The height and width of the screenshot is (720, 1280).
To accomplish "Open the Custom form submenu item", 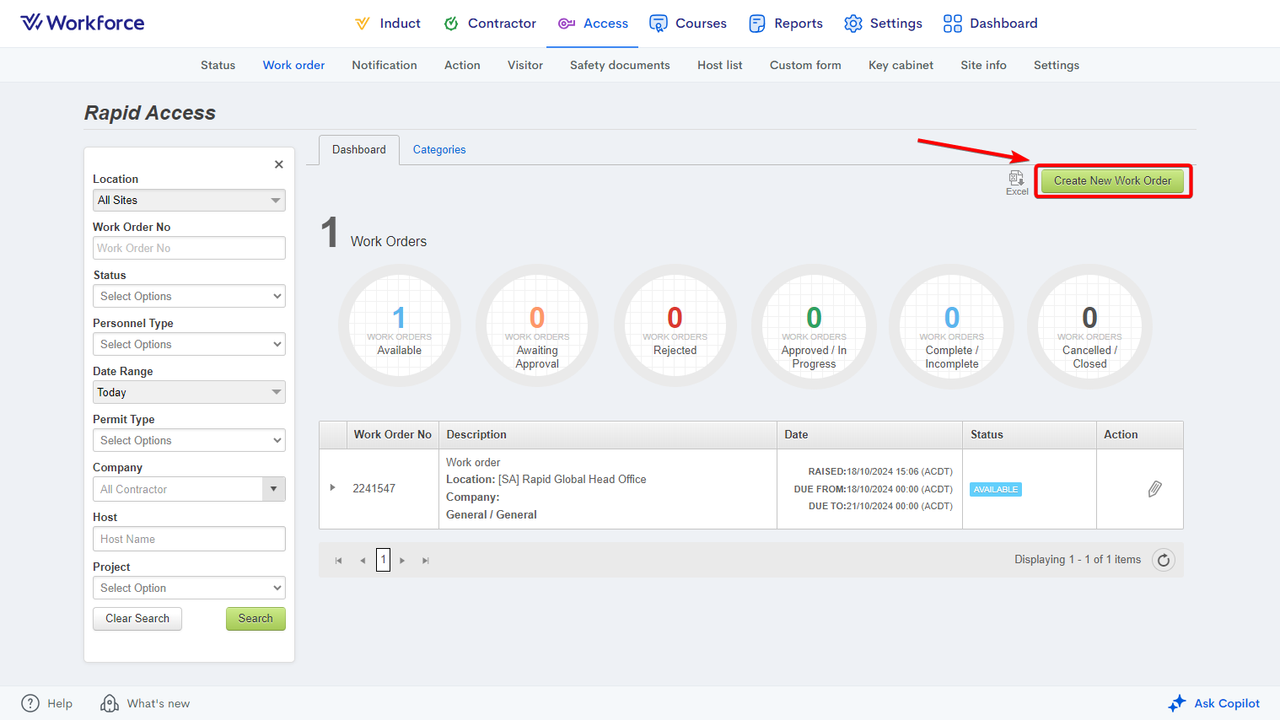I will point(805,65).
